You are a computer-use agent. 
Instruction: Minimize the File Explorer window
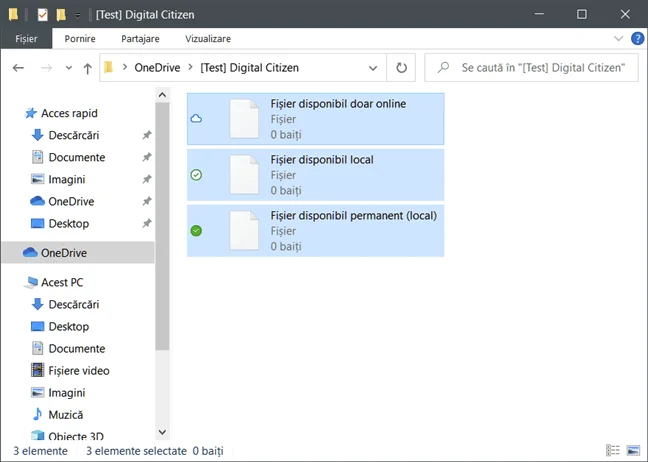pos(539,14)
